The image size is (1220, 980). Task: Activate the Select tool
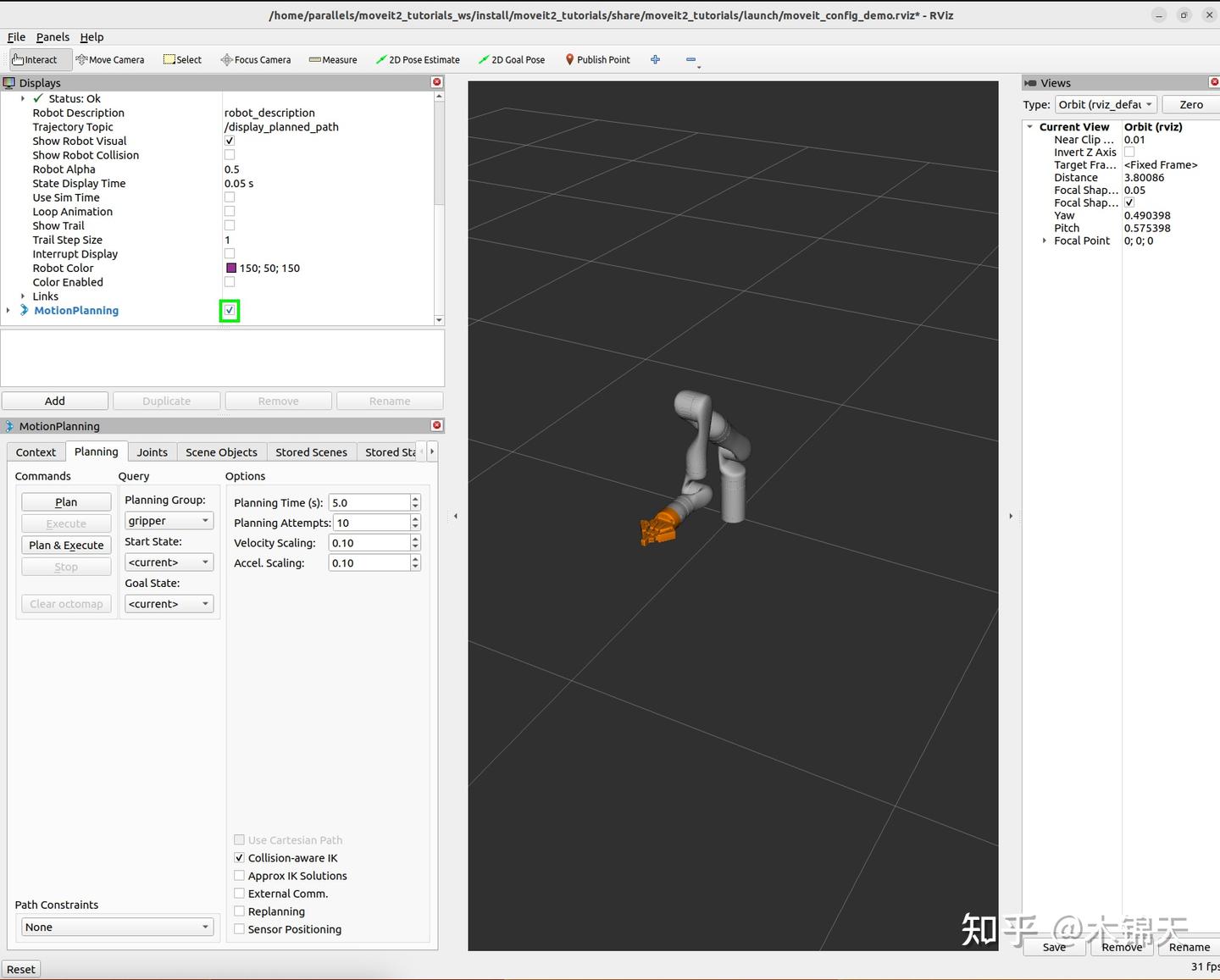(x=182, y=59)
